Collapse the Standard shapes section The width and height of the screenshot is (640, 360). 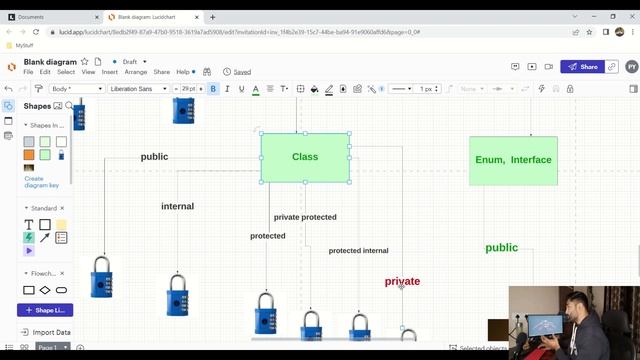tap(26, 208)
